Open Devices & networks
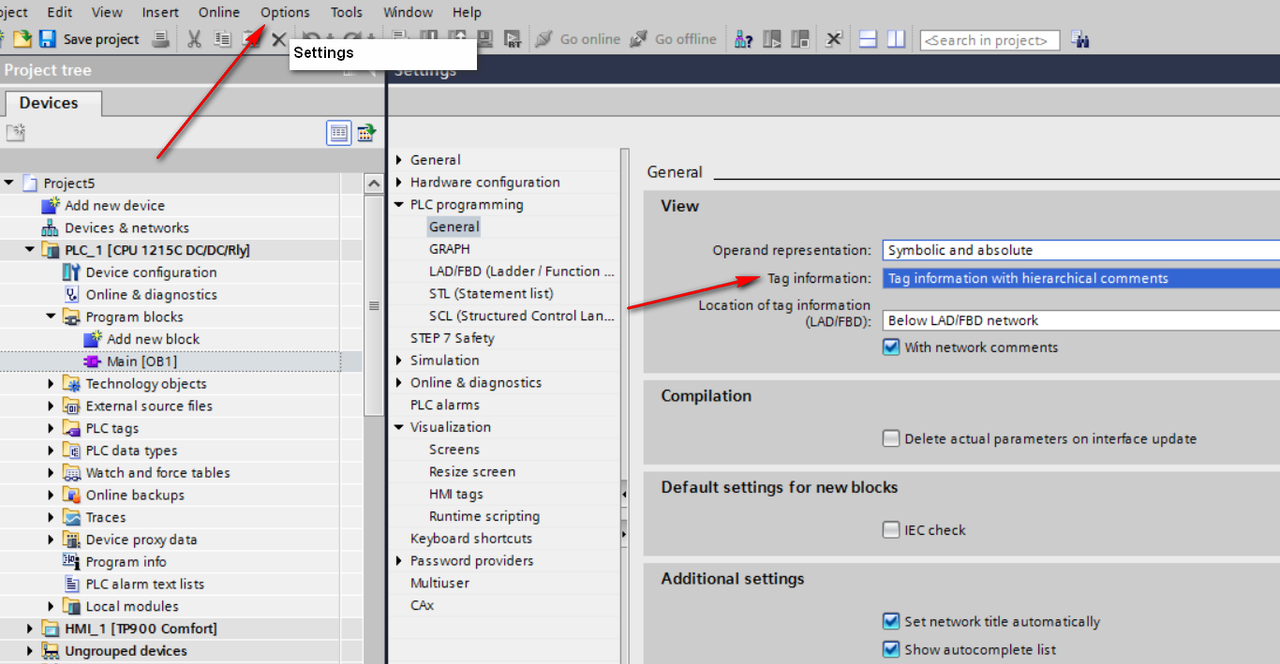This screenshot has height=664, width=1280. [x=126, y=227]
